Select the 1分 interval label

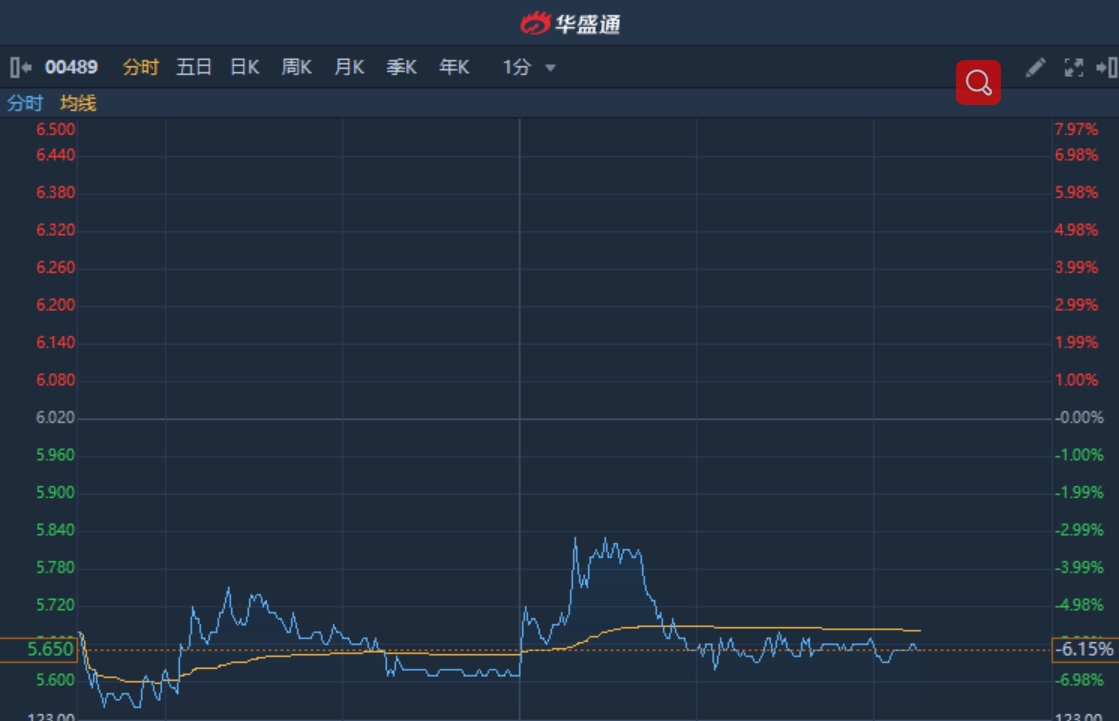pyautogui.click(x=516, y=68)
